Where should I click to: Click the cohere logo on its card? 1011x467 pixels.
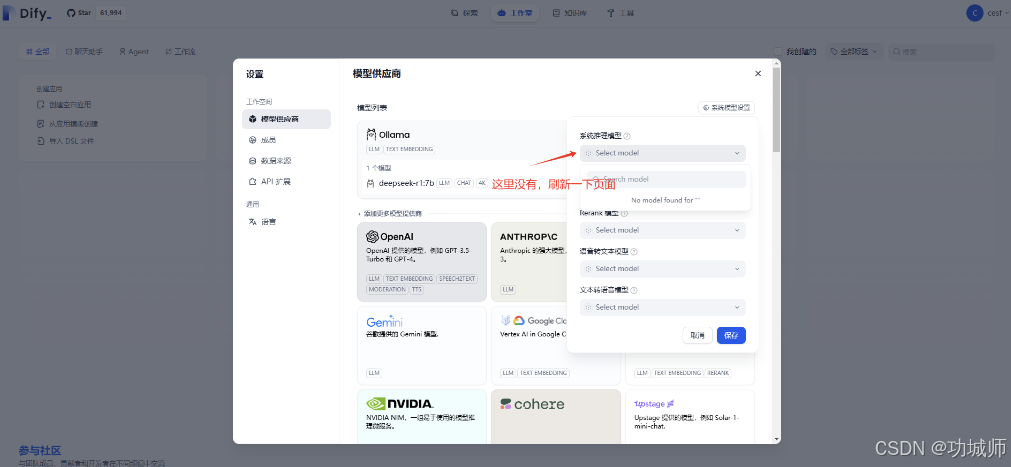coord(532,404)
